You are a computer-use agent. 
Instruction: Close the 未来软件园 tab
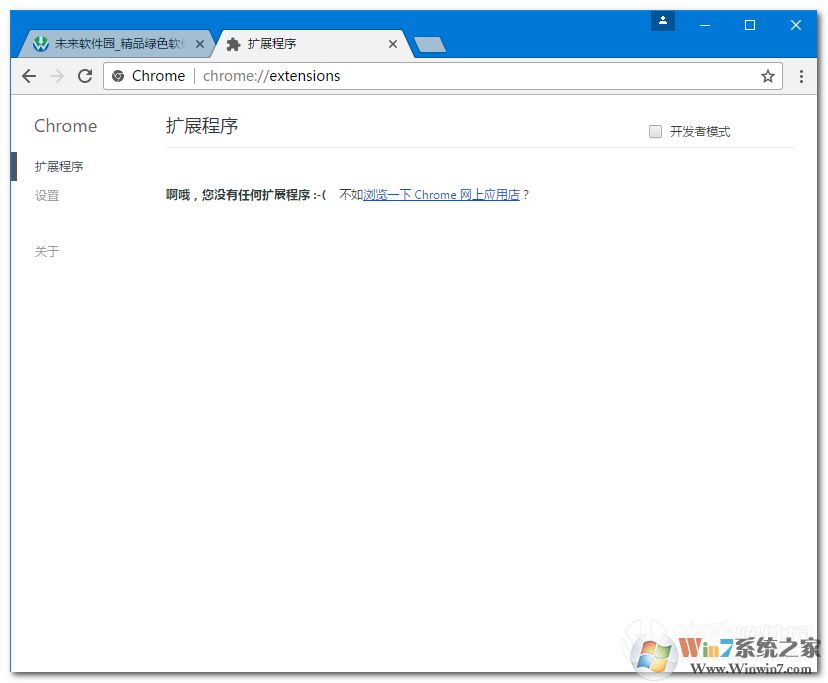tap(200, 44)
